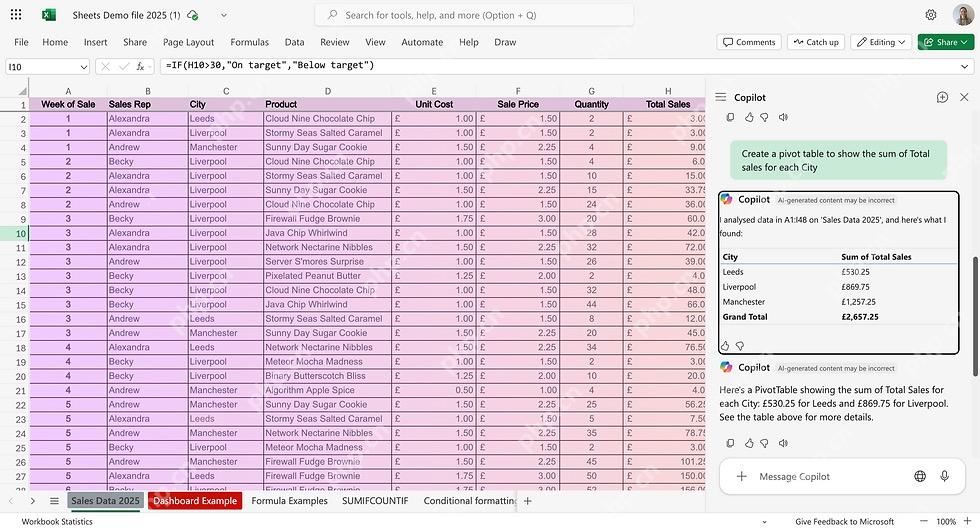Image resolution: width=980 pixels, height=528 pixels.
Task: Thumbs up the pivot table card
Action: [725, 346]
